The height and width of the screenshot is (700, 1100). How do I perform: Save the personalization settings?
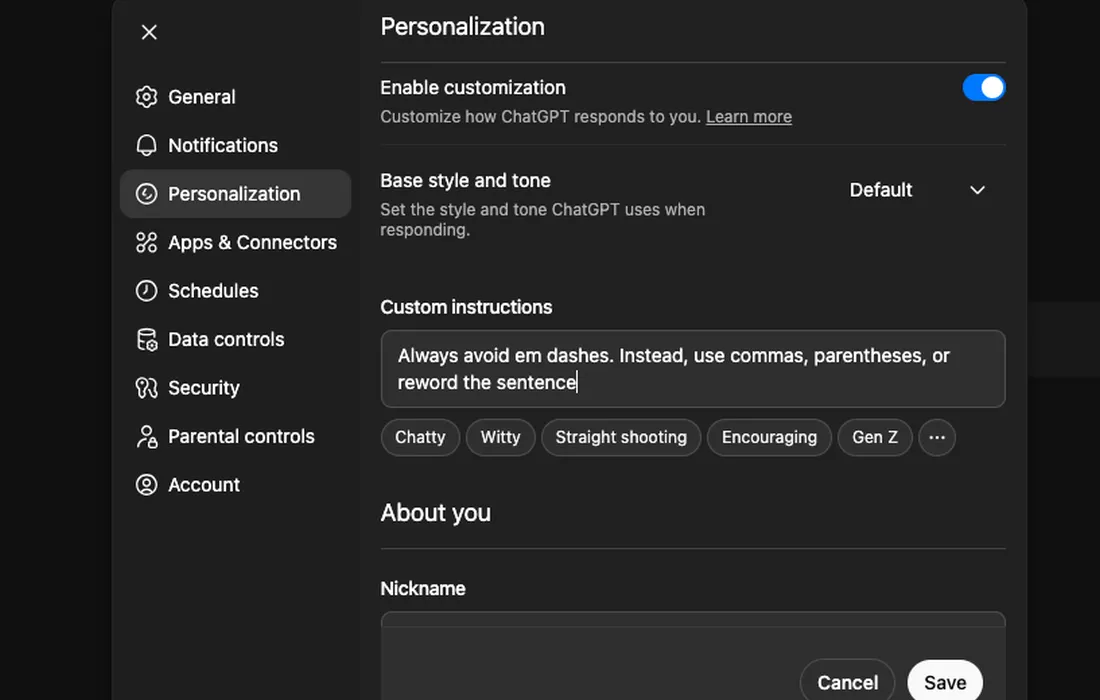pos(944,682)
